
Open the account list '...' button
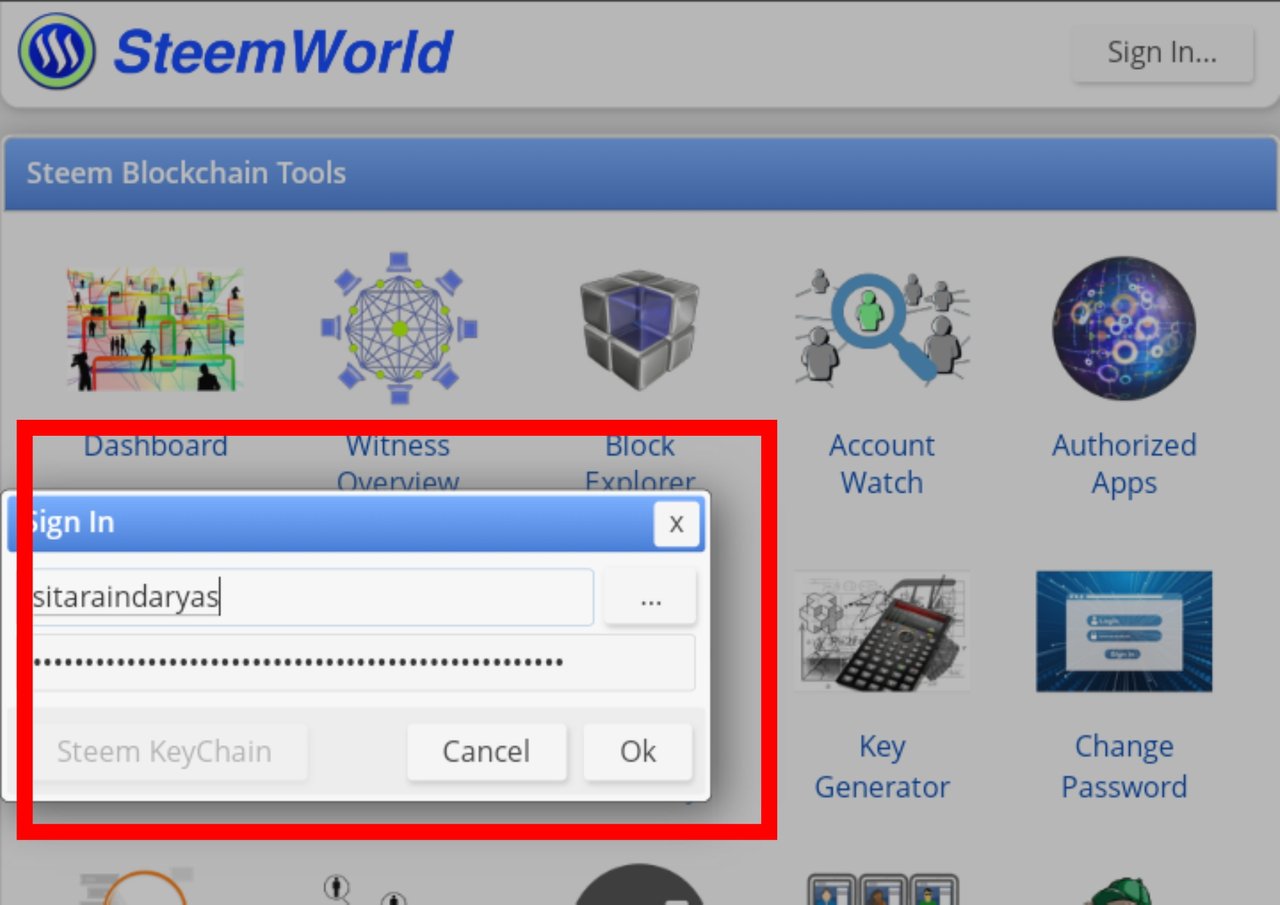coord(650,598)
